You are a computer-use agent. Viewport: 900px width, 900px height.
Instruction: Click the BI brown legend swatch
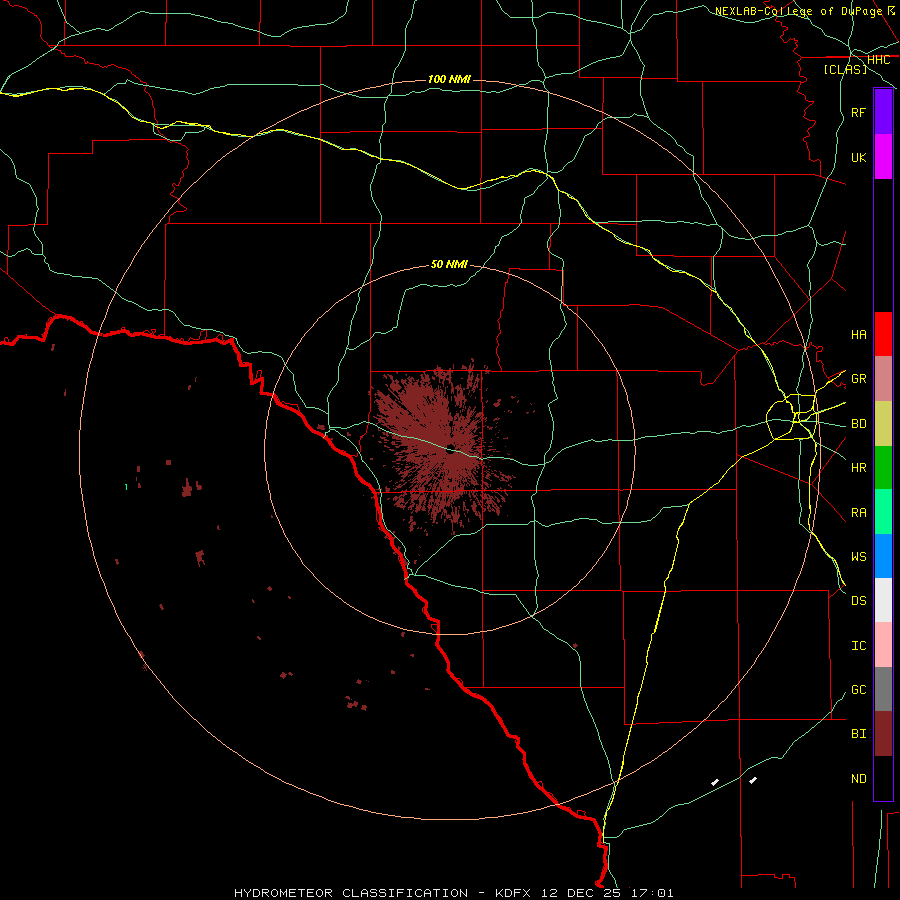[x=883, y=734]
